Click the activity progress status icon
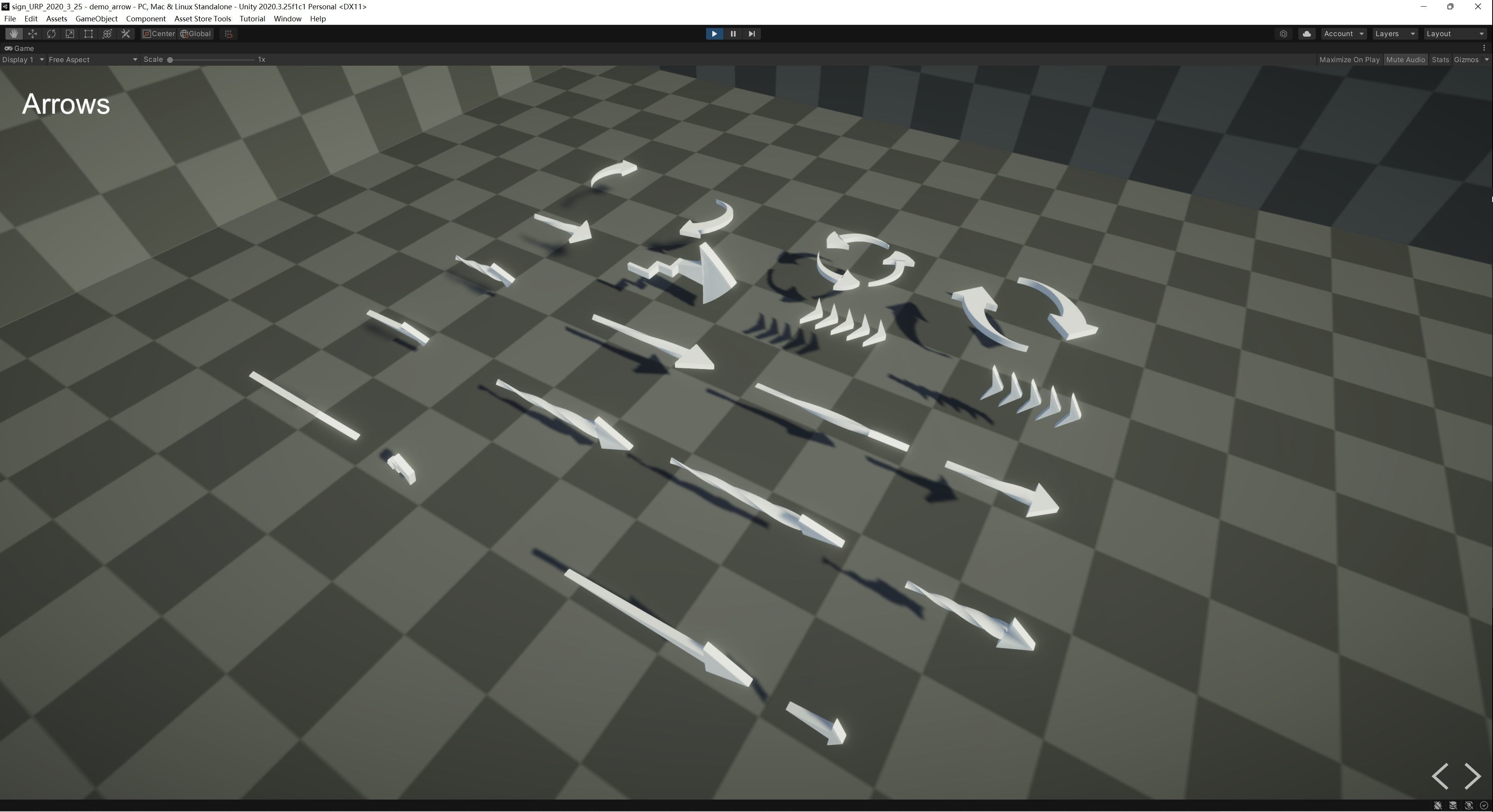Screen dimensions: 1493x812 1484,806
